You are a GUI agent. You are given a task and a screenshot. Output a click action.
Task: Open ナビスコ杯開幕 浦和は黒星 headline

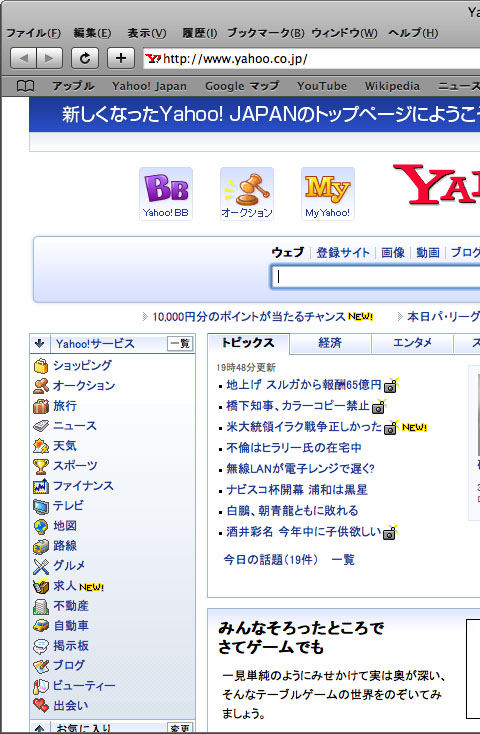(297, 490)
